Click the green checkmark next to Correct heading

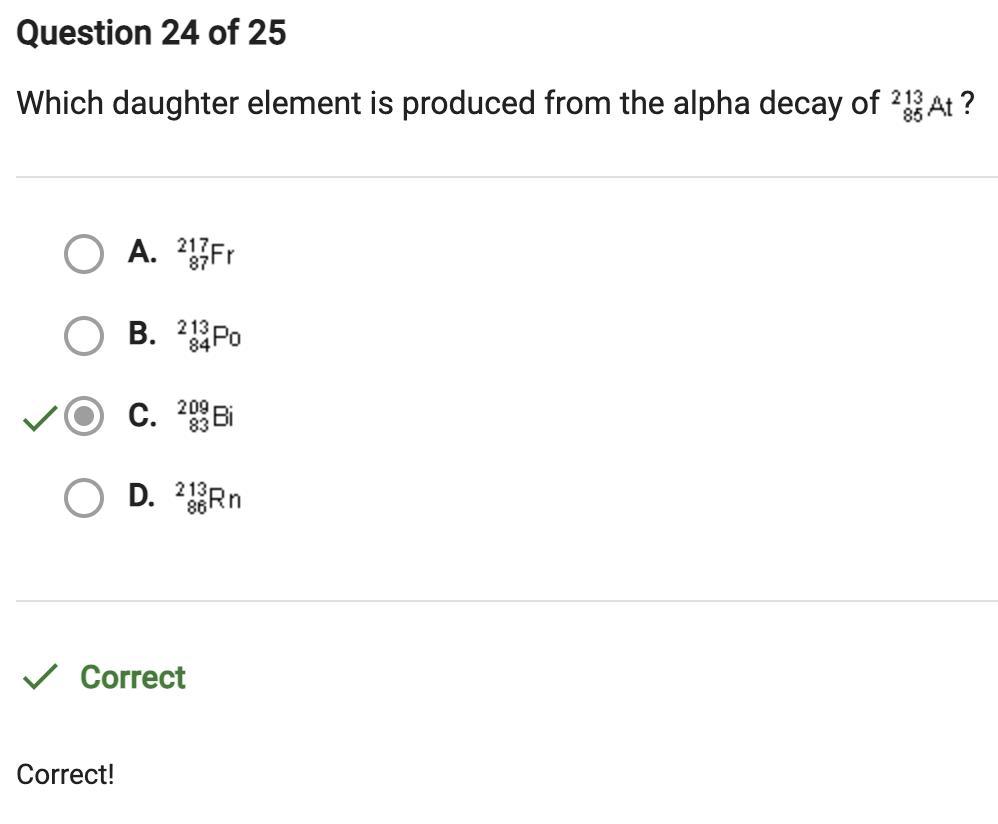(39, 678)
